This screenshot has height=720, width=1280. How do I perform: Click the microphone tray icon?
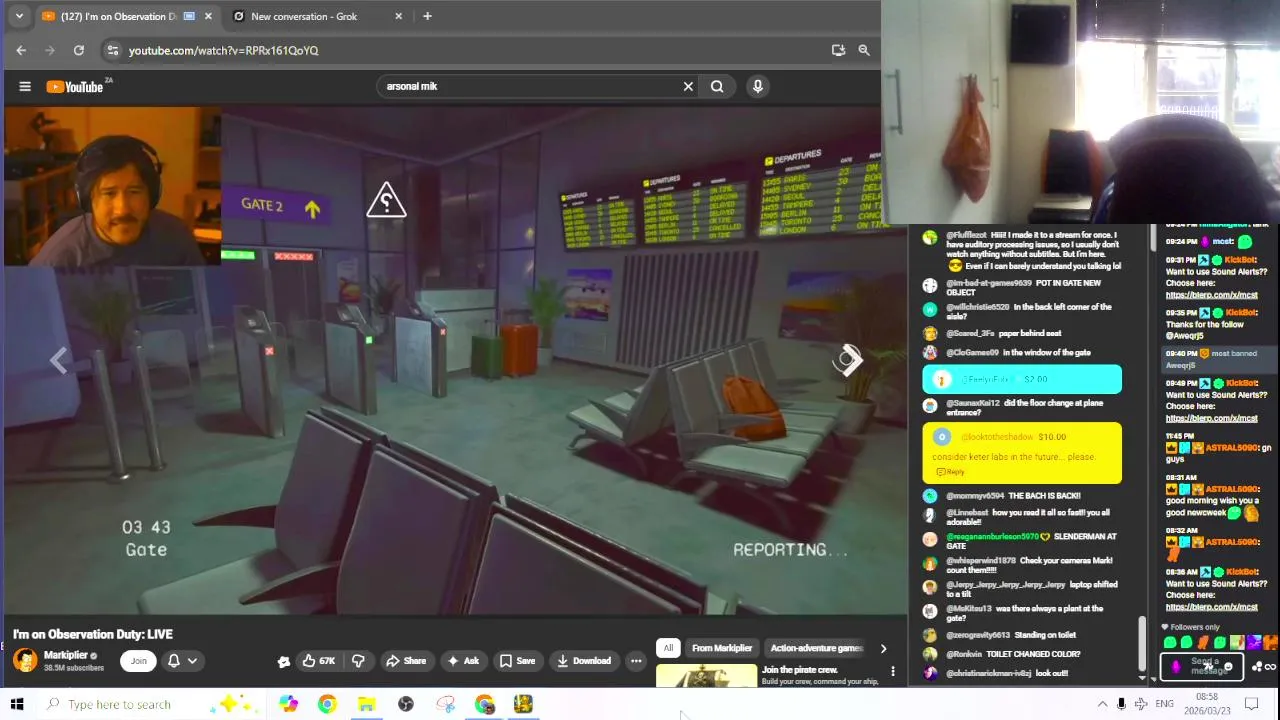(x=1121, y=704)
